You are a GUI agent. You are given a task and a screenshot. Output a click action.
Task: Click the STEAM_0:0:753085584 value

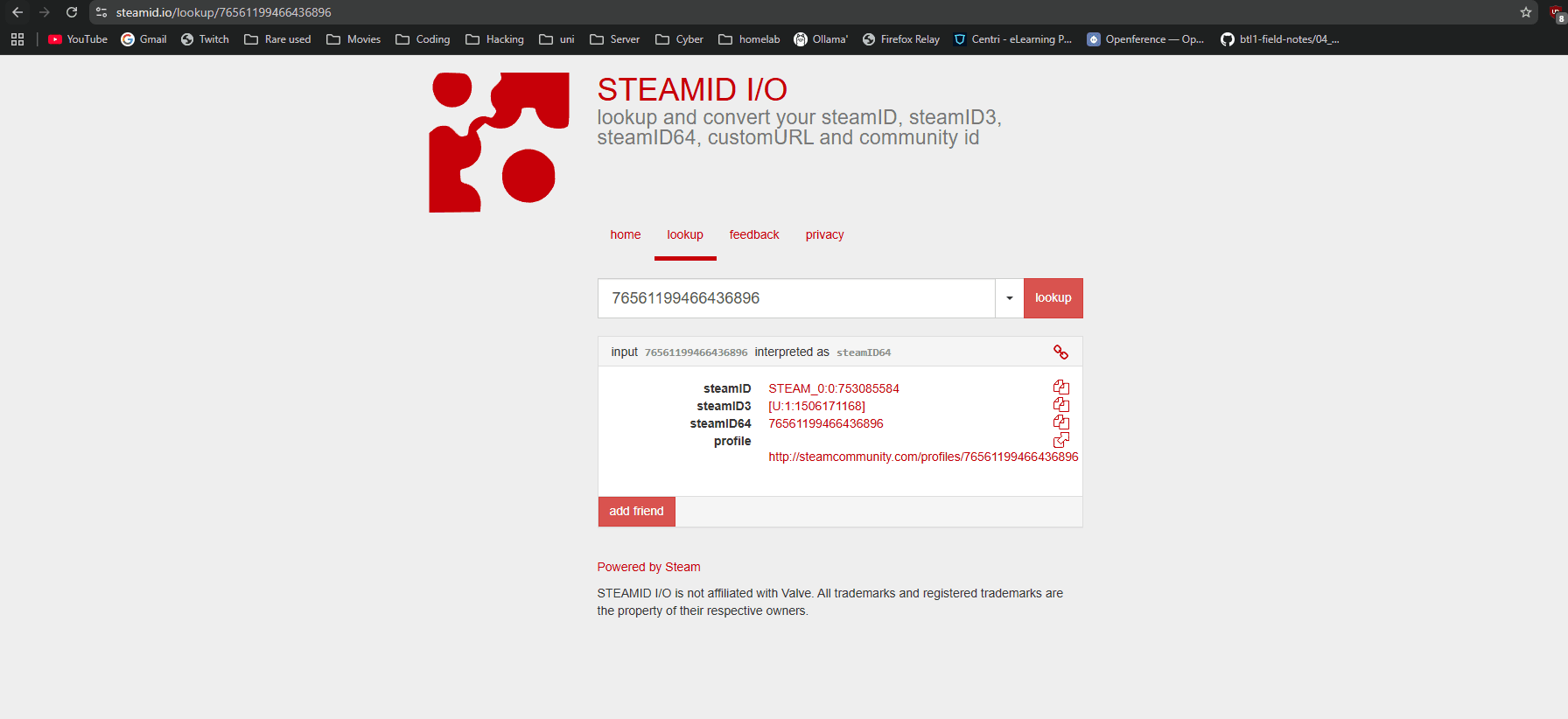click(834, 388)
